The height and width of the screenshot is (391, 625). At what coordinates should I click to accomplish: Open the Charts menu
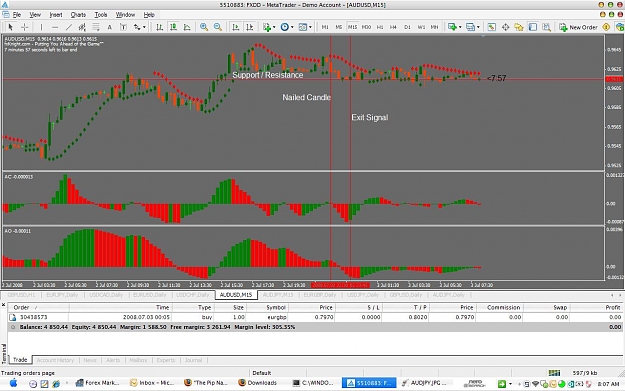click(x=78, y=15)
